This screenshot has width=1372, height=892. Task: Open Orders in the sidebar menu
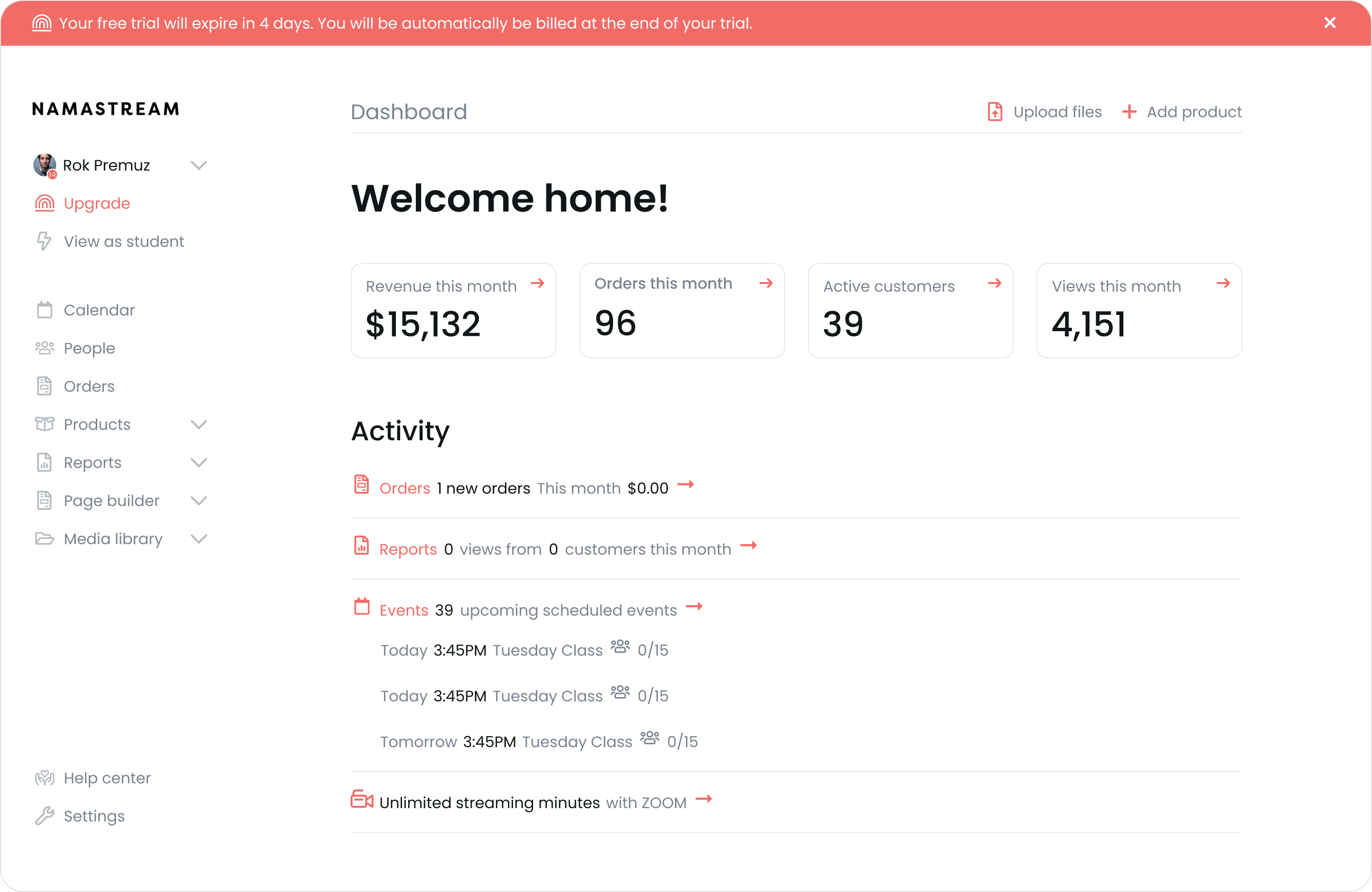pyautogui.click(x=89, y=386)
